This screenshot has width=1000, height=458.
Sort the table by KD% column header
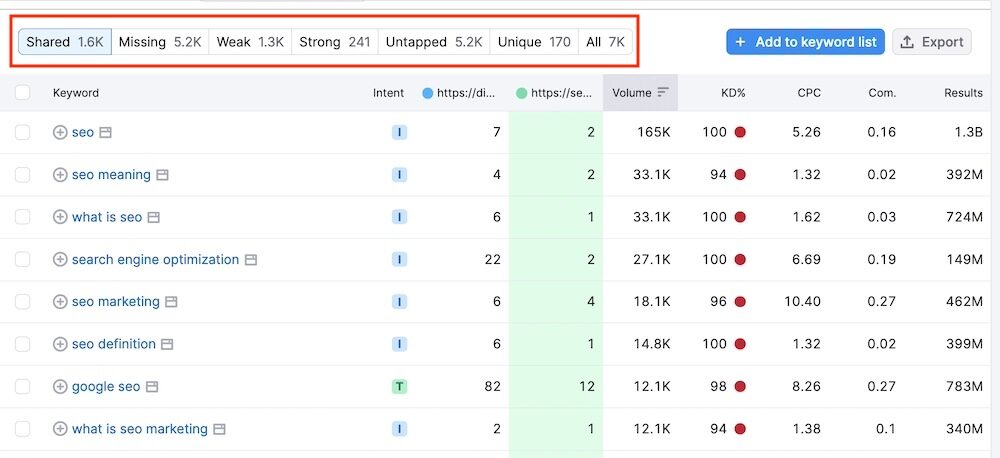733,93
